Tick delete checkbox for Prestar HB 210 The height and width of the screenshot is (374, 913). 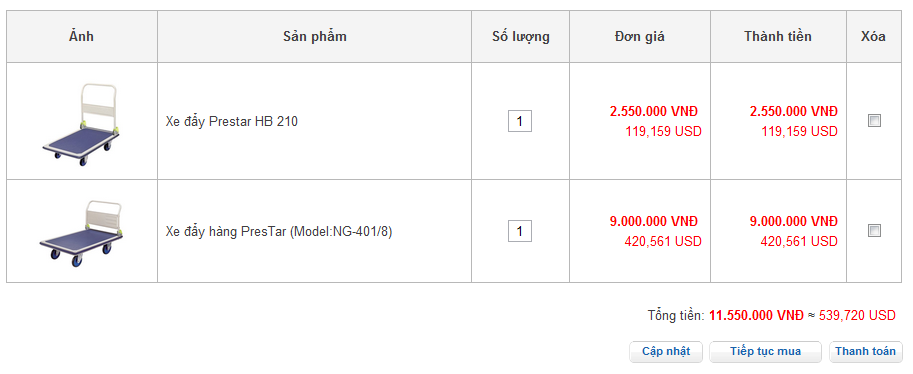point(874,121)
